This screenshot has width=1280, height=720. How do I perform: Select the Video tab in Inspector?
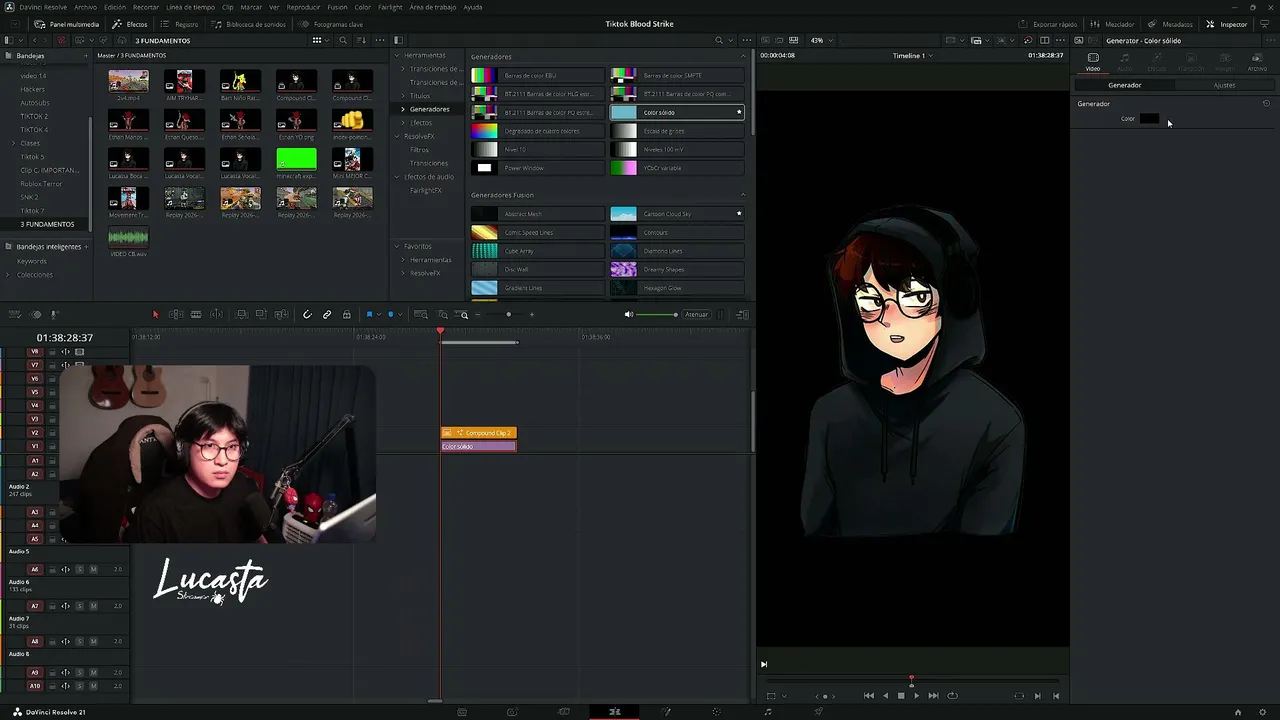(x=1093, y=62)
